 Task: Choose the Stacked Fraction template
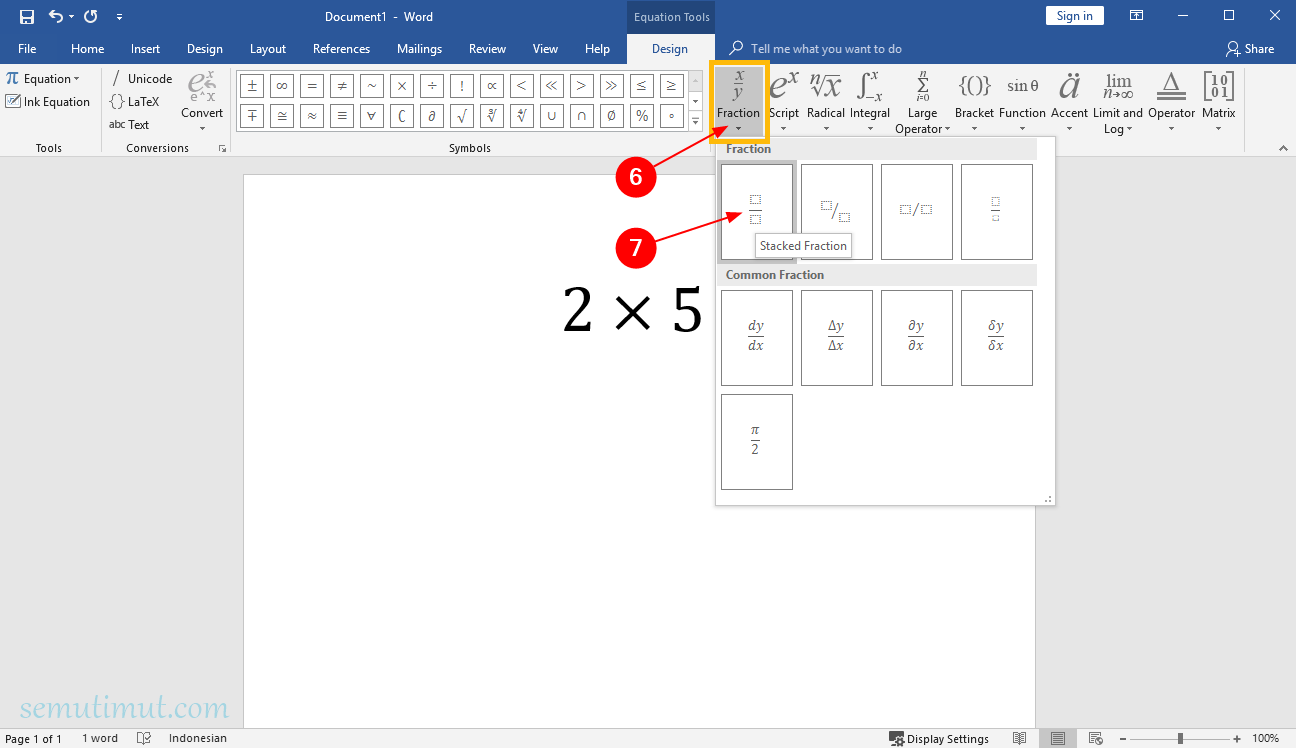756,211
